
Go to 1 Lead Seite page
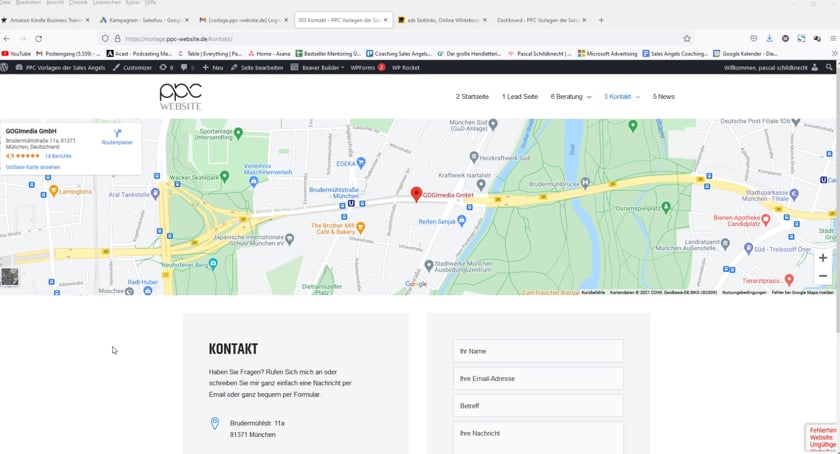pos(520,96)
